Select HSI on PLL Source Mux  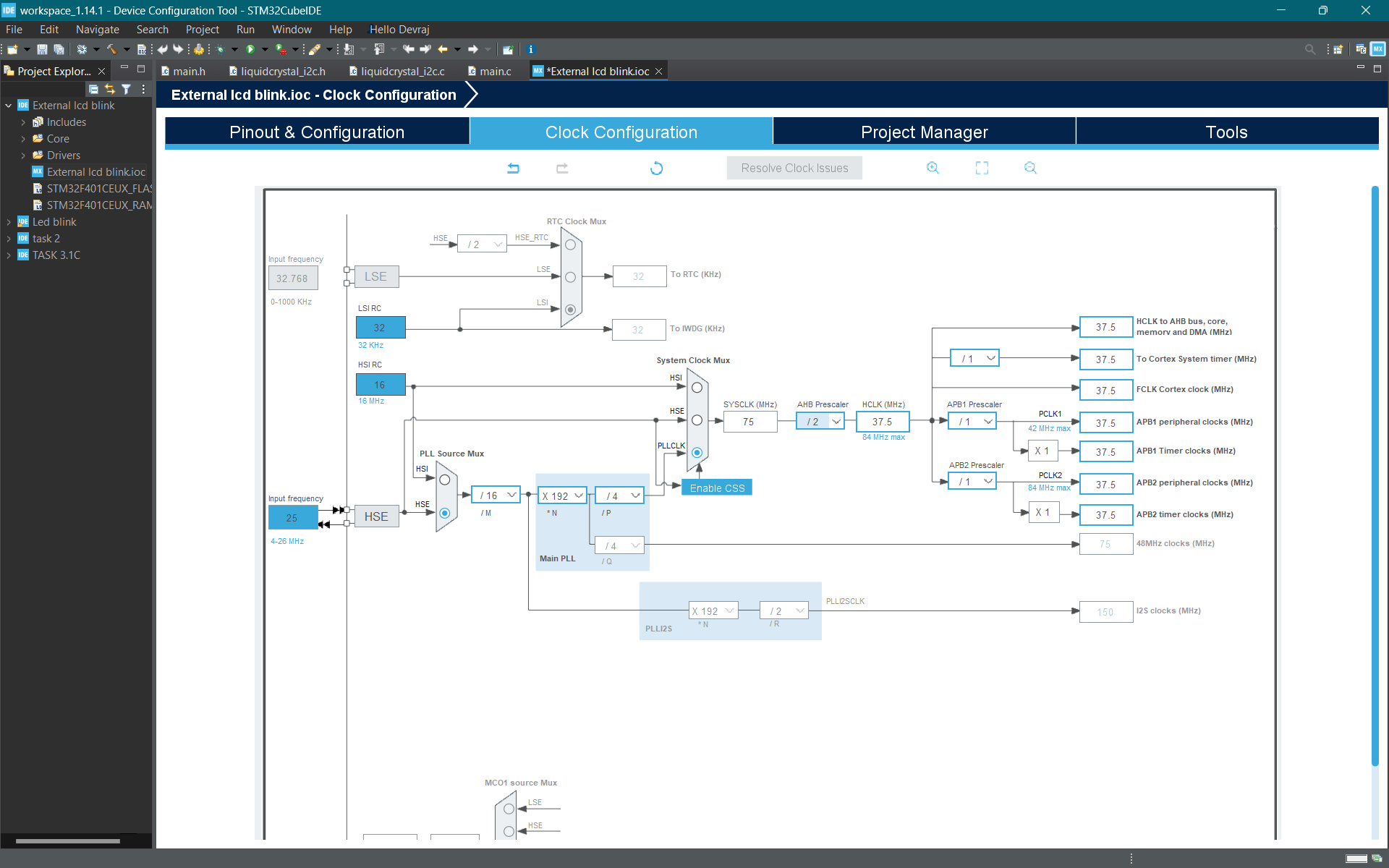point(445,480)
